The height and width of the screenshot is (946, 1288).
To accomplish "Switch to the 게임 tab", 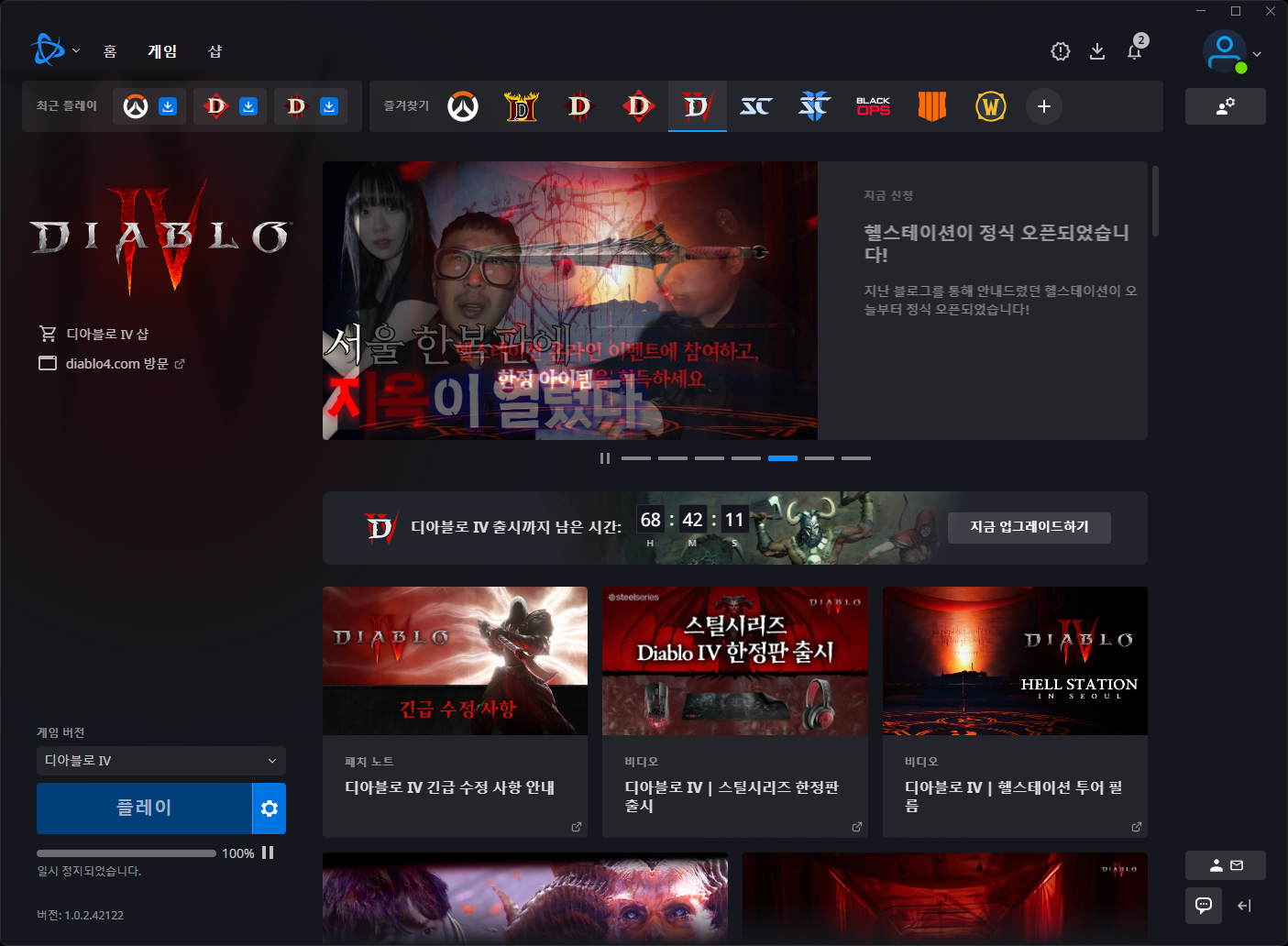I will pyautogui.click(x=162, y=51).
